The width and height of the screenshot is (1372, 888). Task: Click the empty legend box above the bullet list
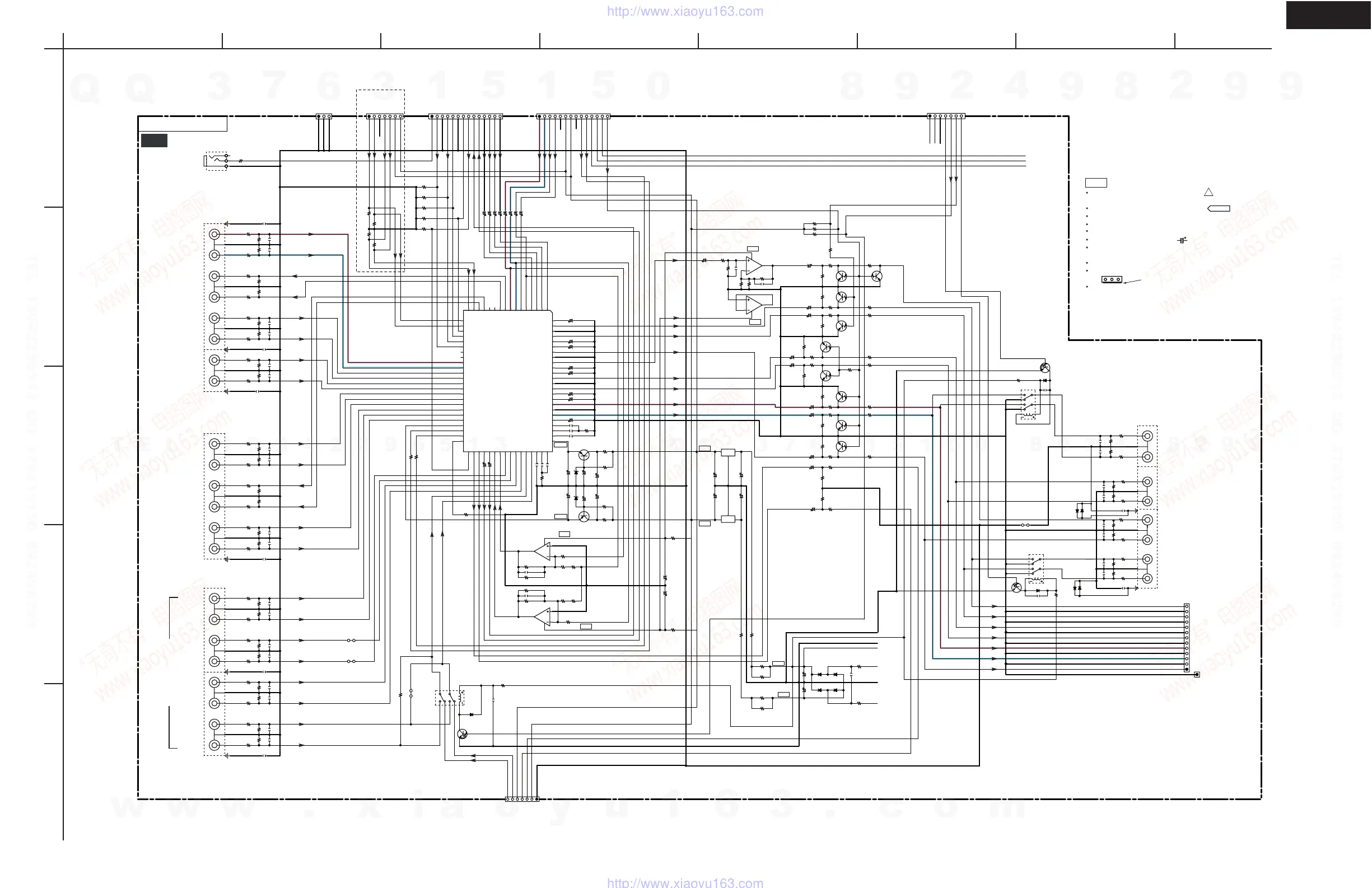pyautogui.click(x=1096, y=183)
